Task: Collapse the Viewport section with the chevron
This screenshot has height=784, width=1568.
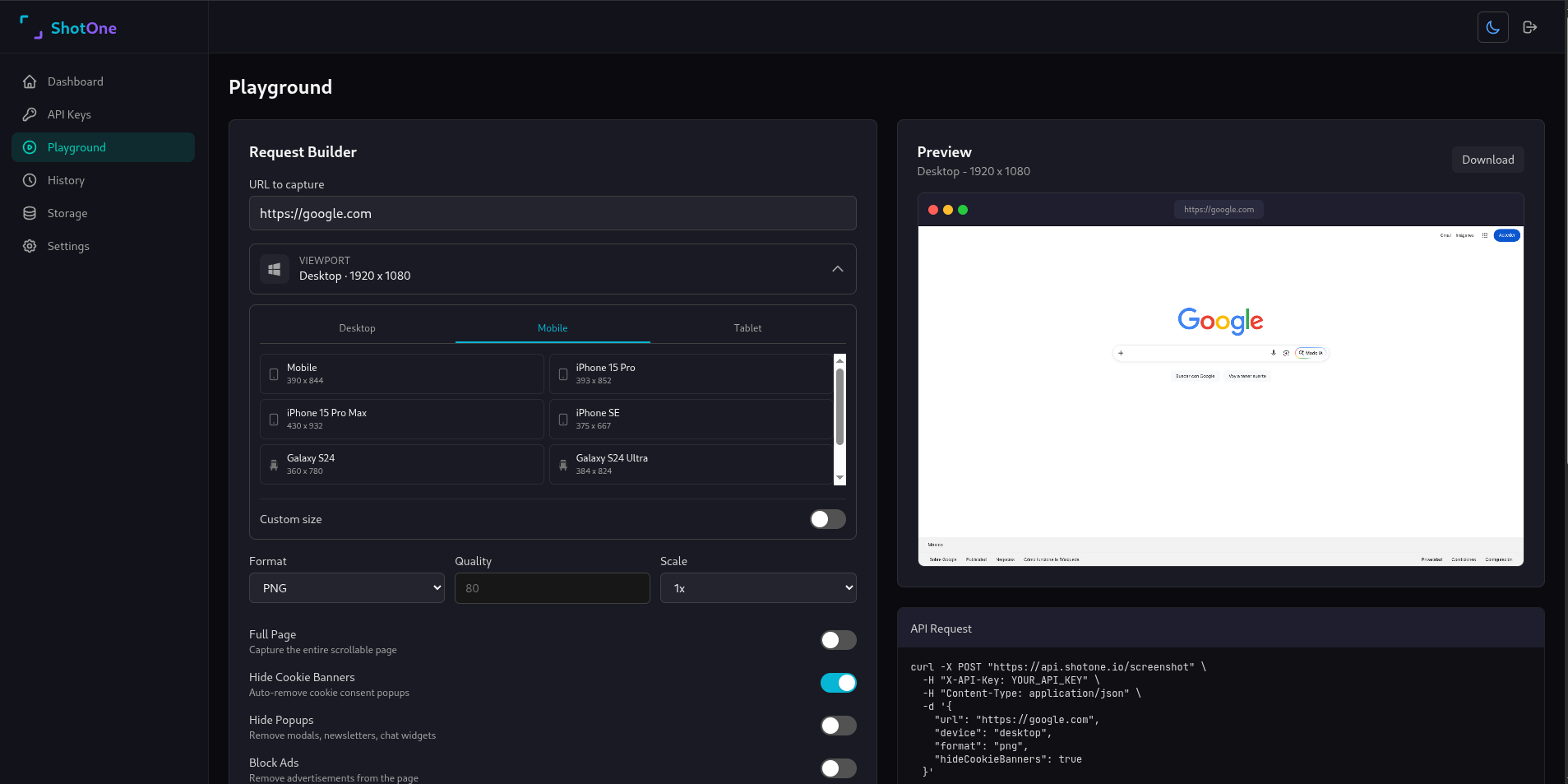Action: coord(838,269)
